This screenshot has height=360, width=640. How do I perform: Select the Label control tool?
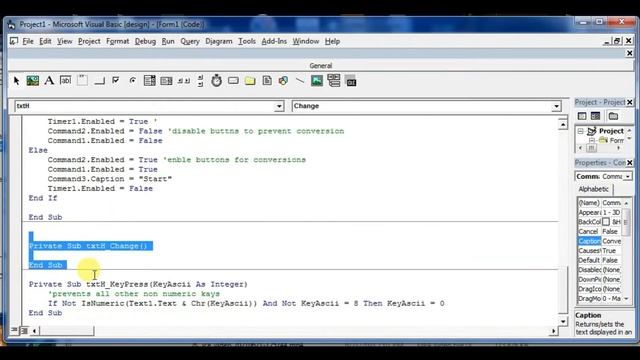tap(49, 81)
